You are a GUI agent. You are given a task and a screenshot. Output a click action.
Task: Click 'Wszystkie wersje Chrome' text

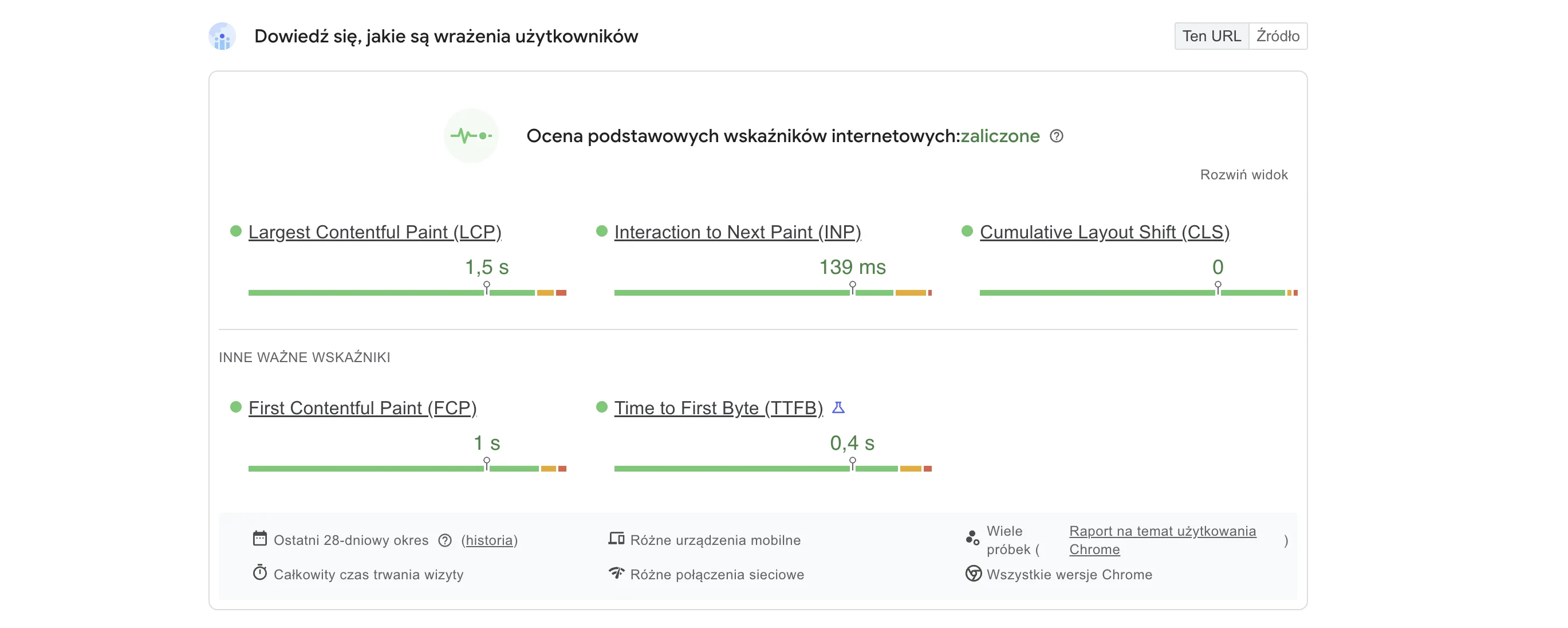(x=1069, y=574)
